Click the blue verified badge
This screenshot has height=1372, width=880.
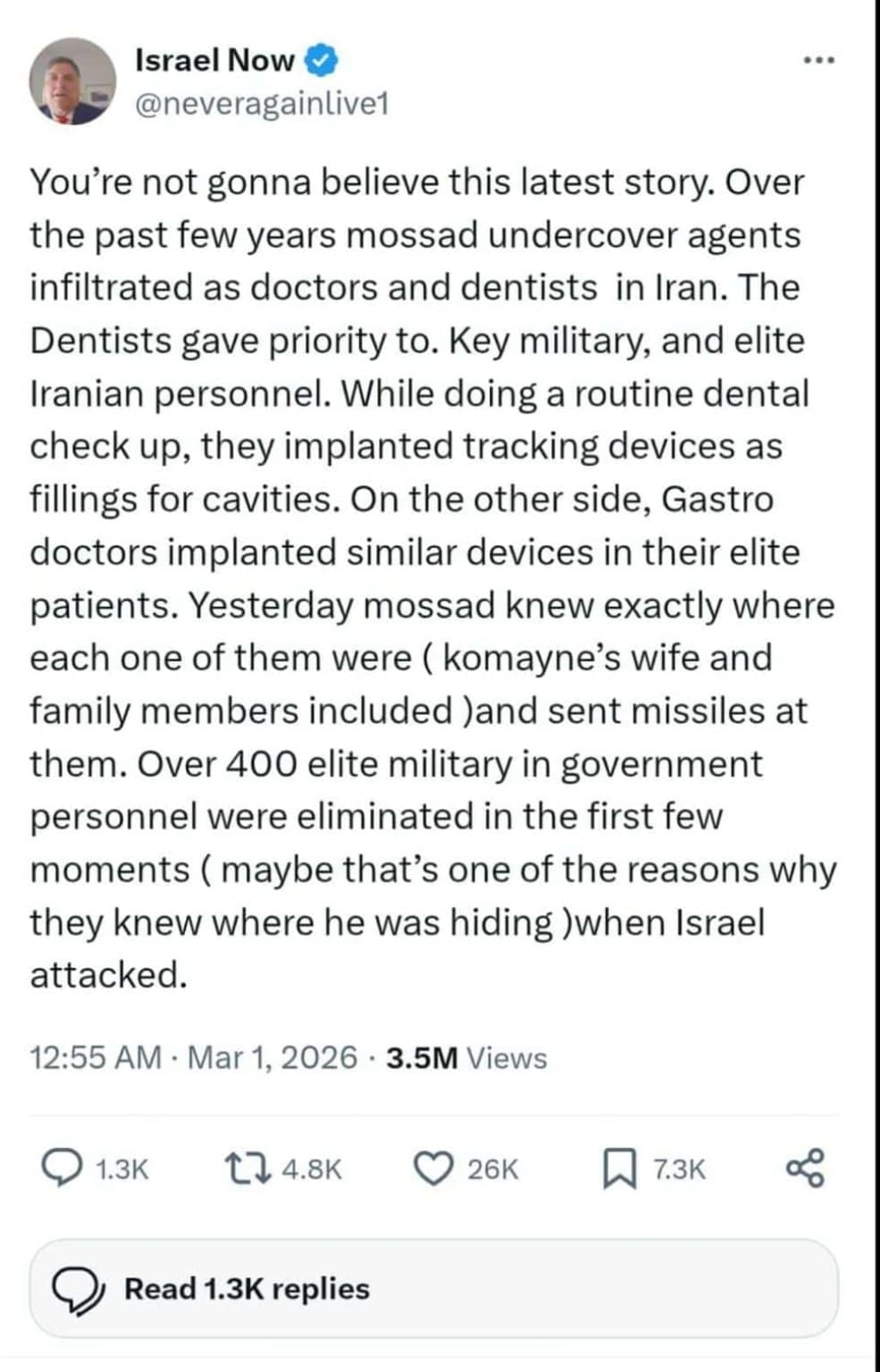tap(323, 61)
